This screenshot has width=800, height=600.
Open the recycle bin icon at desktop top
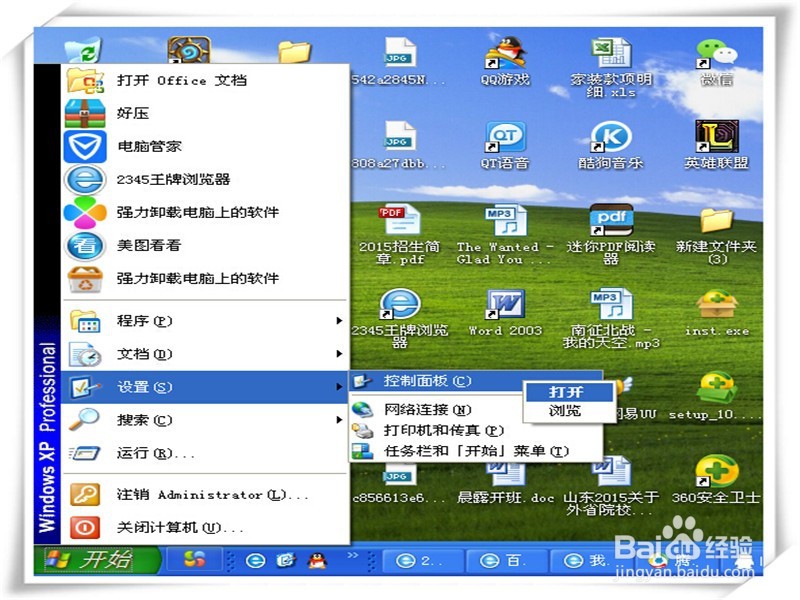[84, 50]
